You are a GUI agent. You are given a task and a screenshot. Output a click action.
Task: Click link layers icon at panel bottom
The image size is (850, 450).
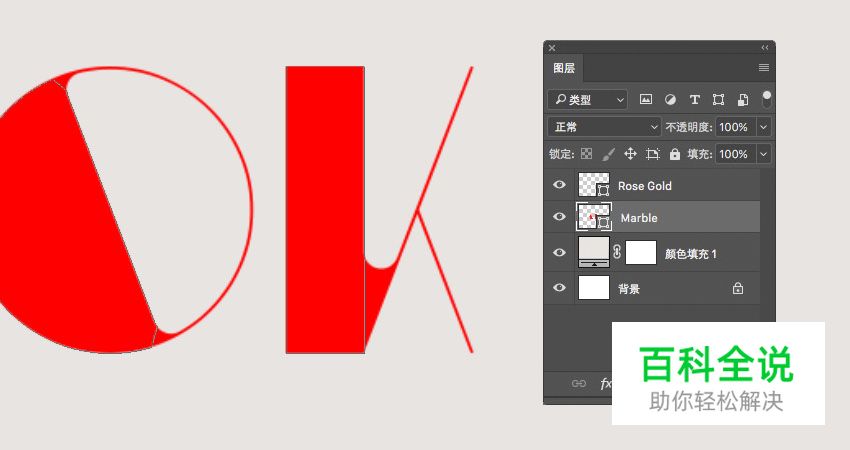pyautogui.click(x=578, y=384)
